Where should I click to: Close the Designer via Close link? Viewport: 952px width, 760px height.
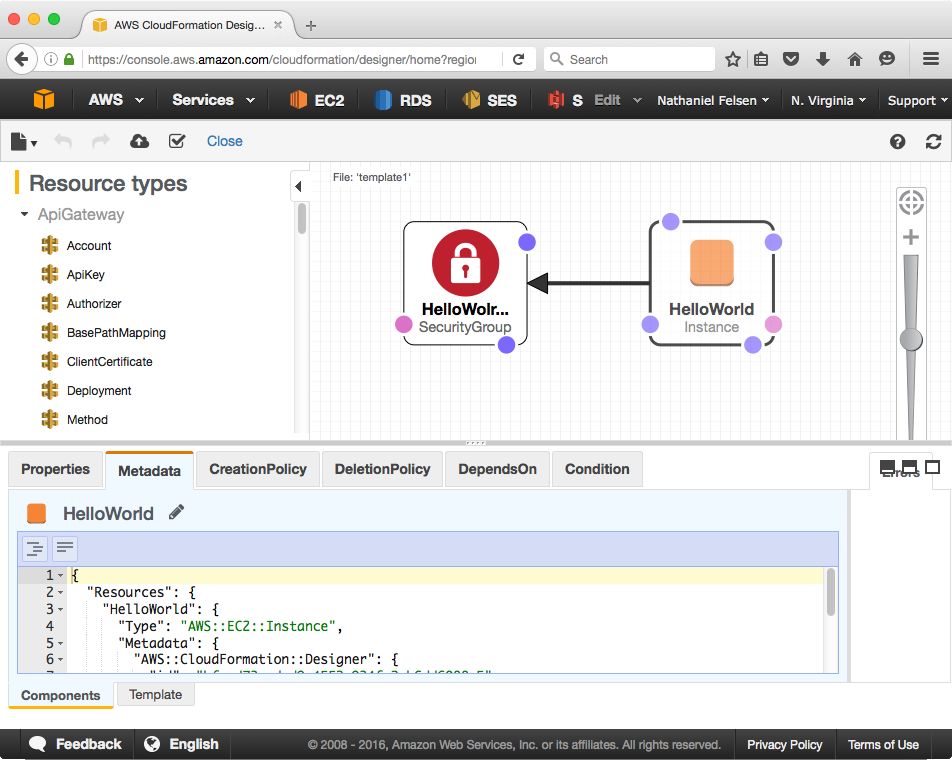point(225,141)
